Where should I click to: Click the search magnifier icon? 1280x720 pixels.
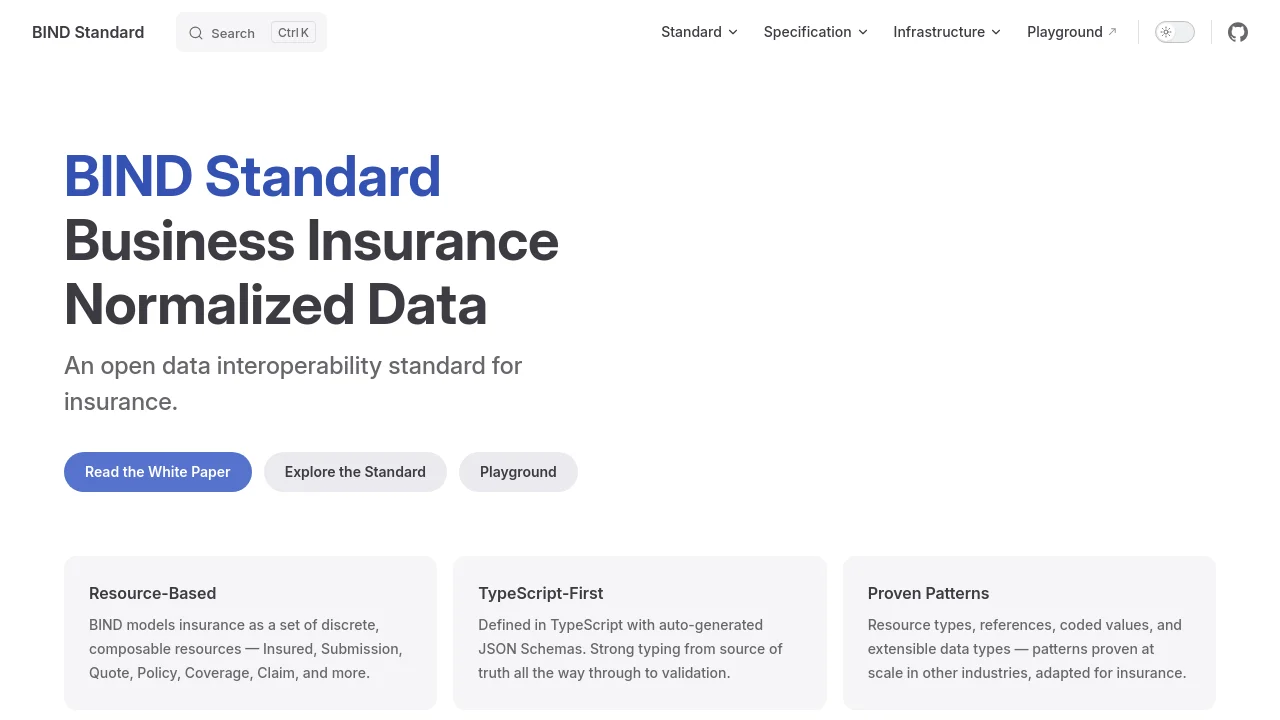196,33
